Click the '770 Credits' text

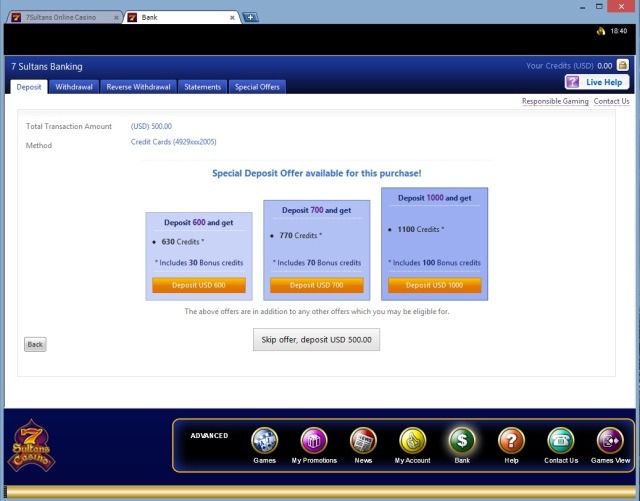301,236
